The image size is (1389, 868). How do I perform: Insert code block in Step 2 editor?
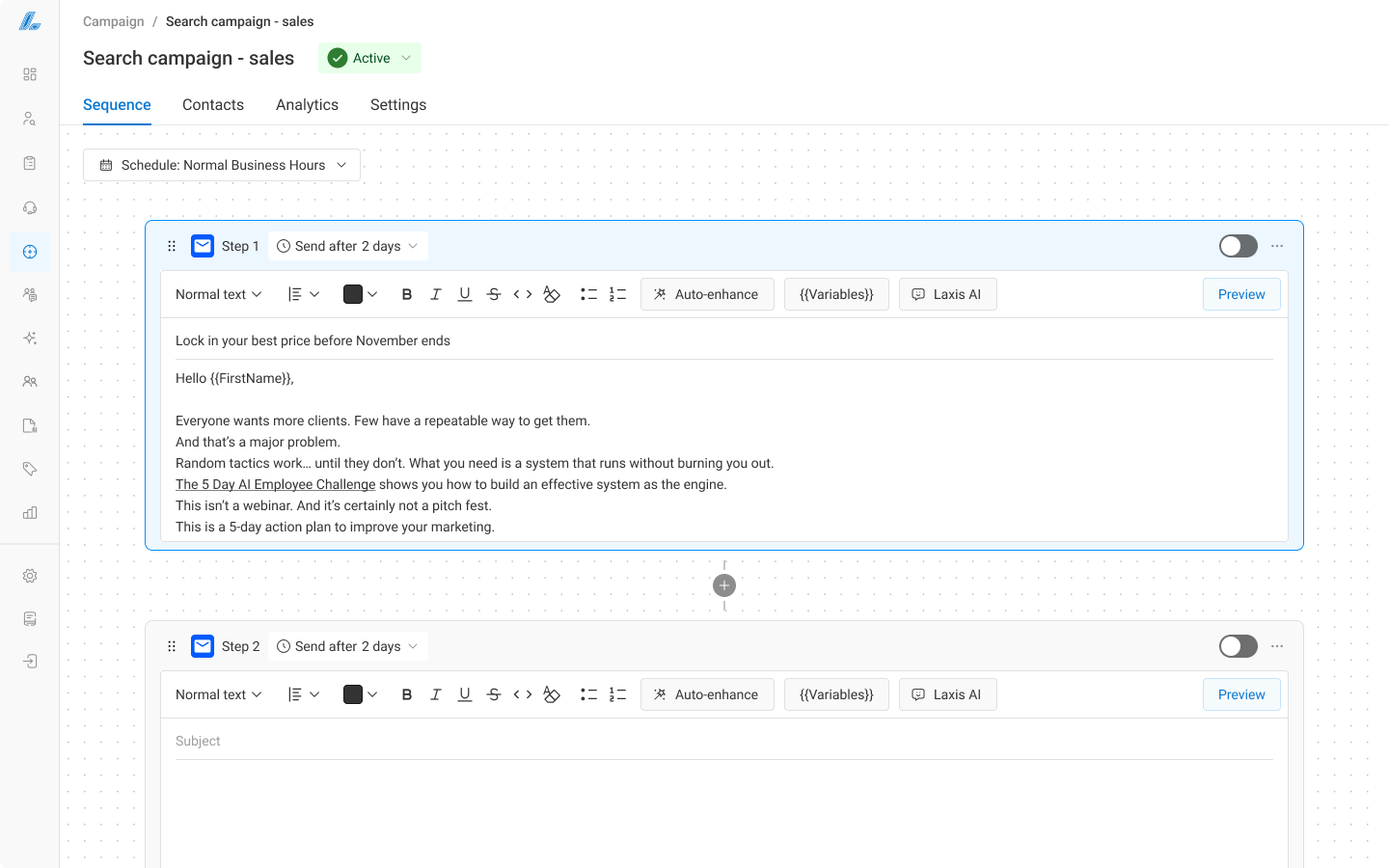pos(523,694)
